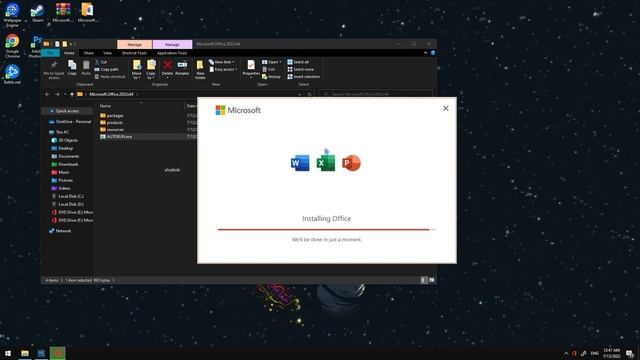Open Explorer help question mark icon
The image size is (640, 360).
tap(433, 53)
